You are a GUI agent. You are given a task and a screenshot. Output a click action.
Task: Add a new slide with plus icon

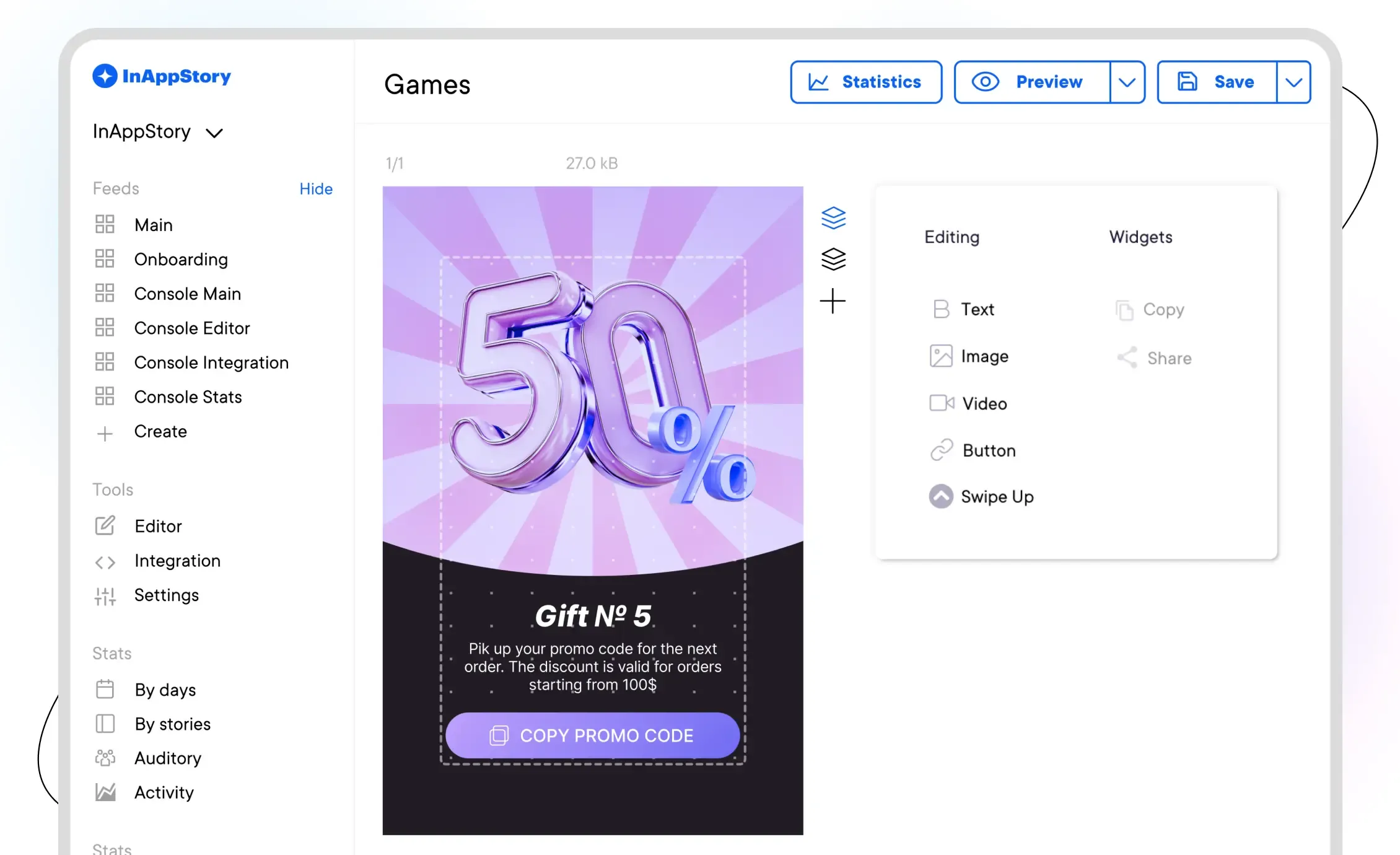coord(833,301)
